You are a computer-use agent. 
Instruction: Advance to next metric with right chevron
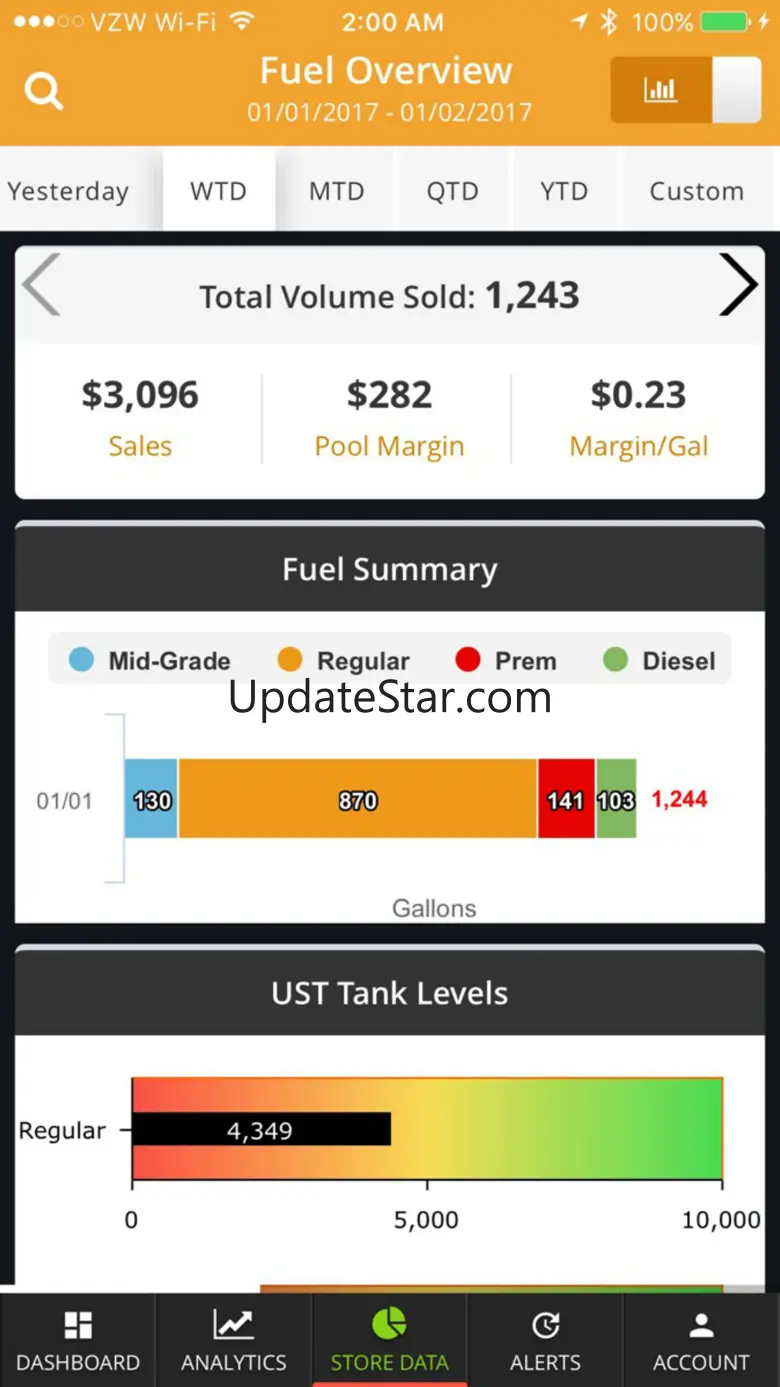tap(738, 286)
